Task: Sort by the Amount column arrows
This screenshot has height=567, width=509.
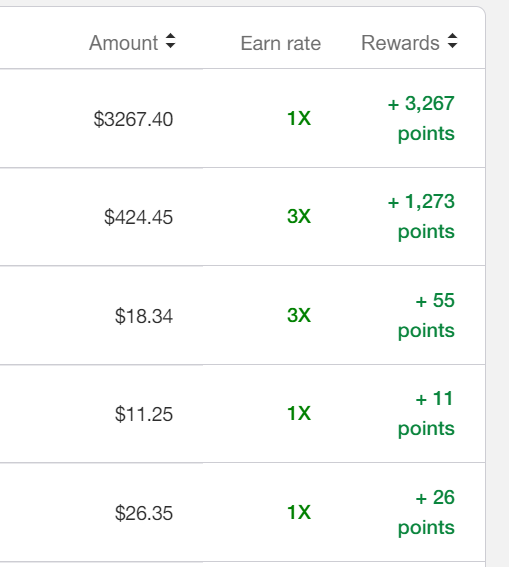Action: click(171, 41)
